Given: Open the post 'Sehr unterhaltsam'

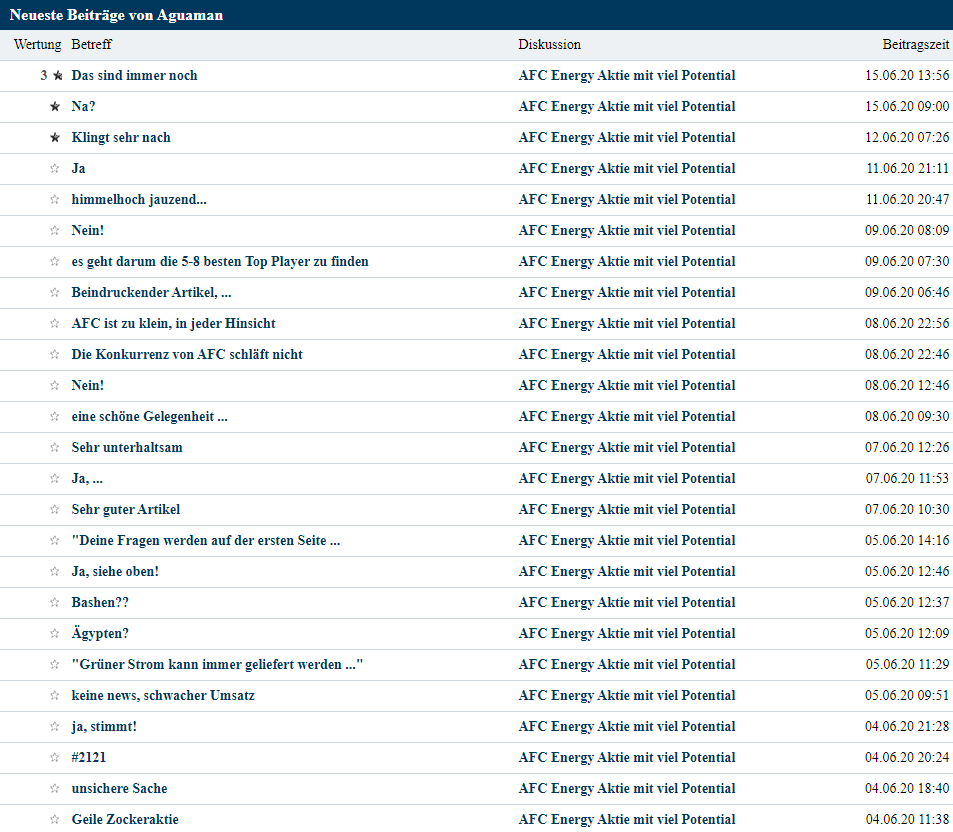Looking at the screenshot, I should tap(127, 448).
